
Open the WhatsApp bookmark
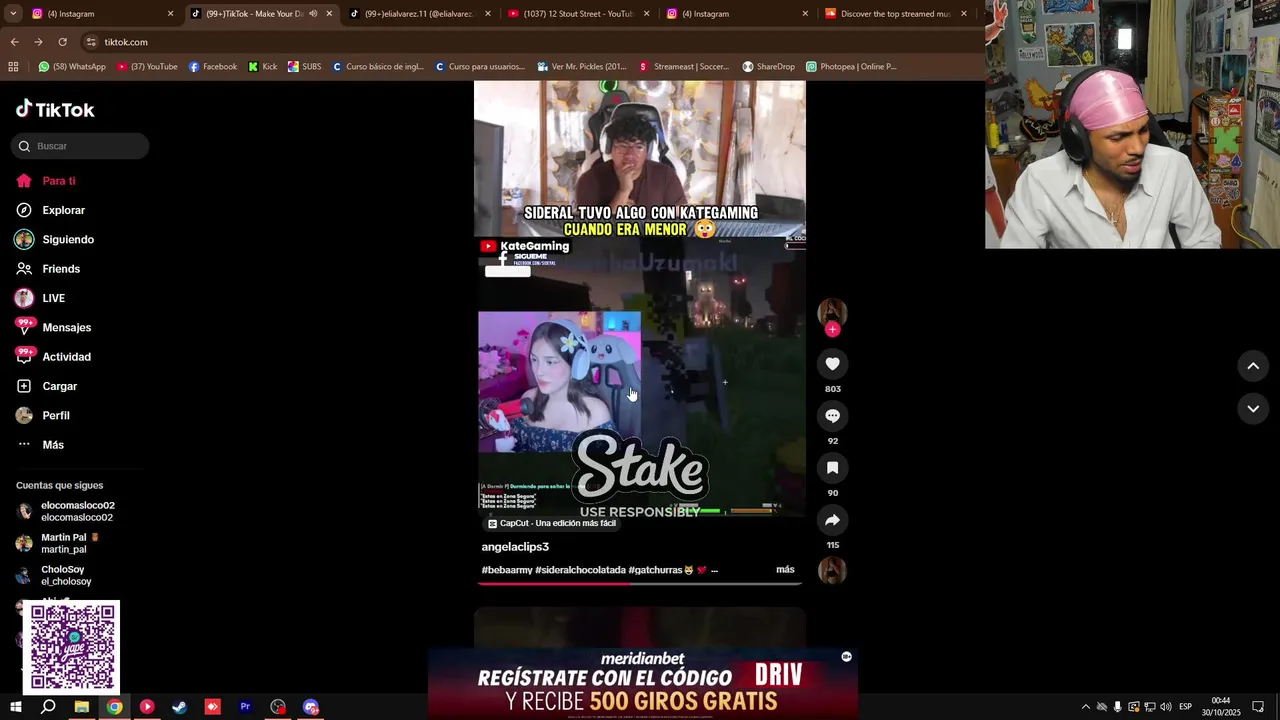[72, 67]
